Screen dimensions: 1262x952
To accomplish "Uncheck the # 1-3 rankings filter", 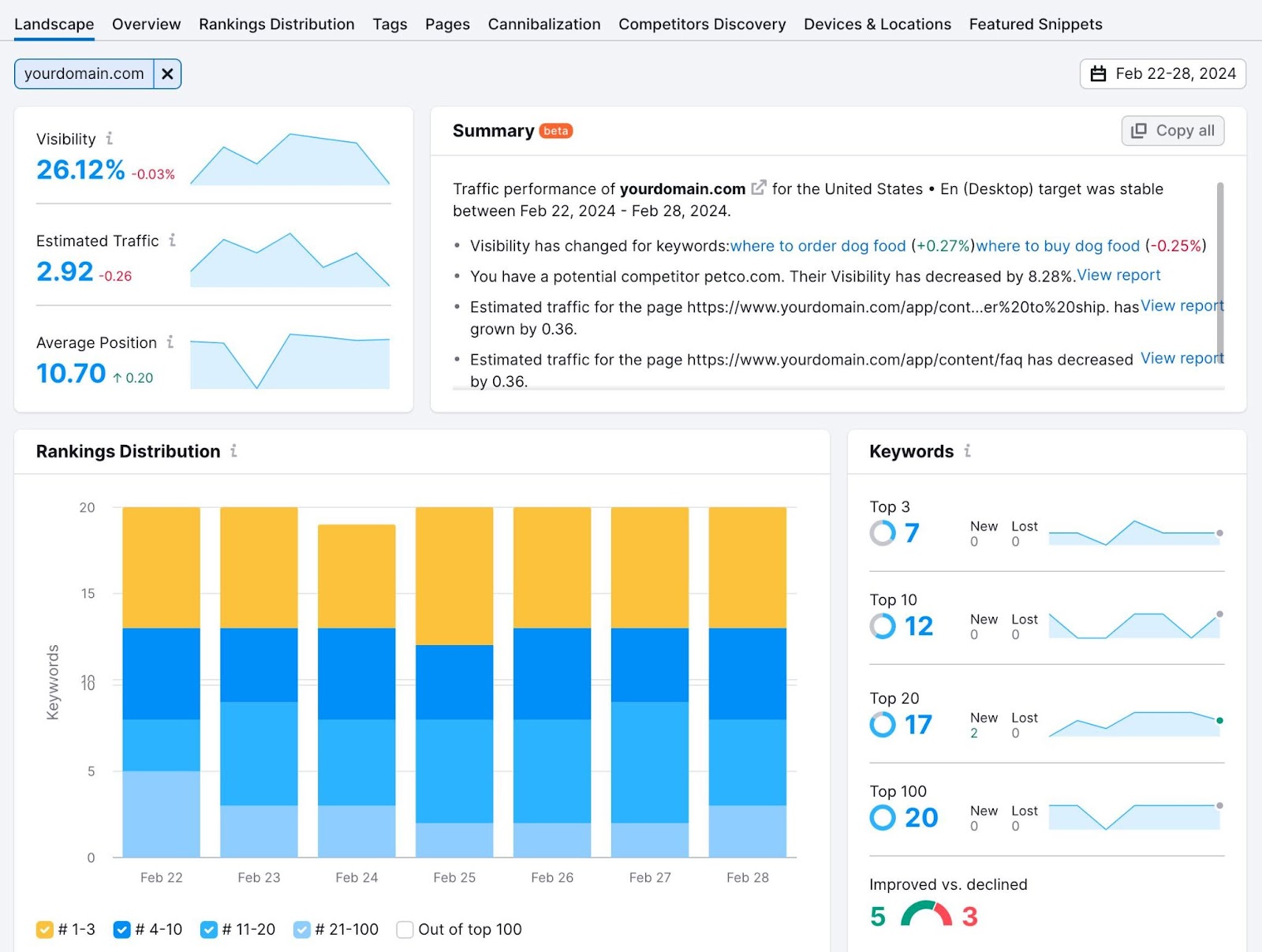I will pyautogui.click(x=45, y=930).
